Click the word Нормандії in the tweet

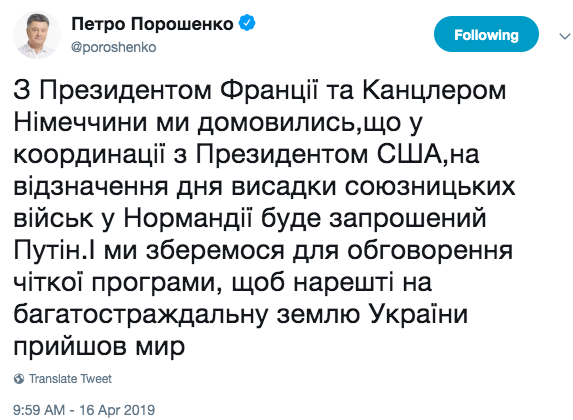click(x=188, y=219)
